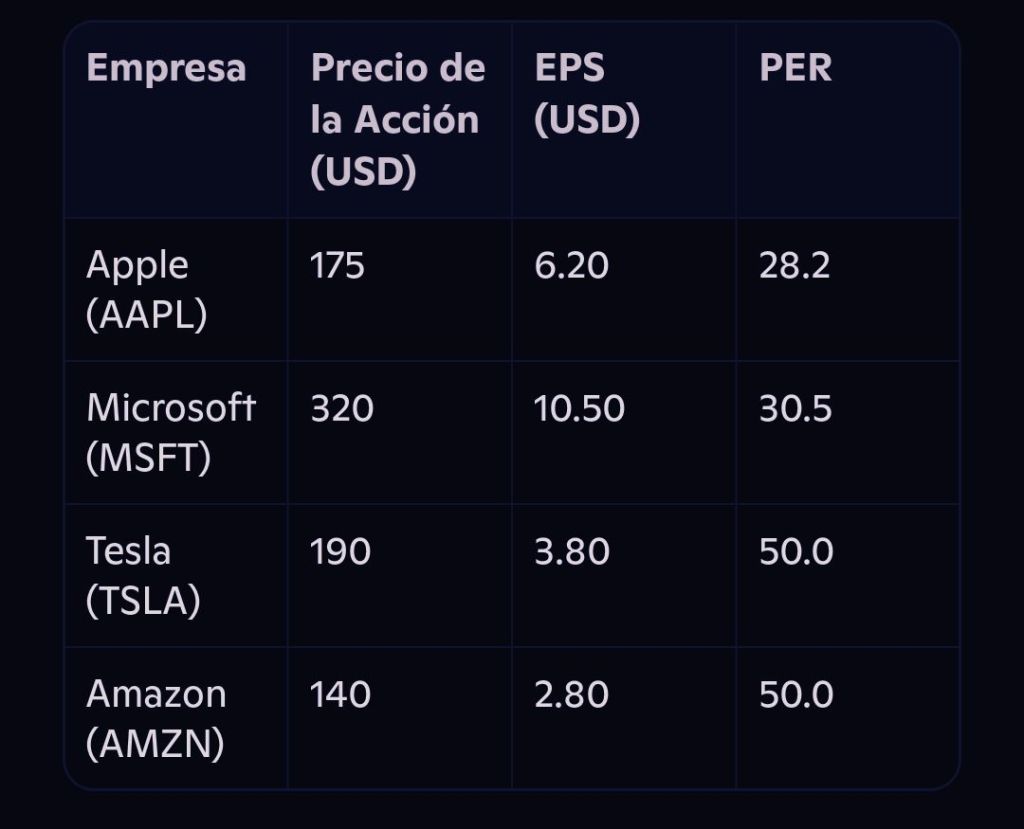
Task: Click Apple's stock price 175
Action: (337, 266)
